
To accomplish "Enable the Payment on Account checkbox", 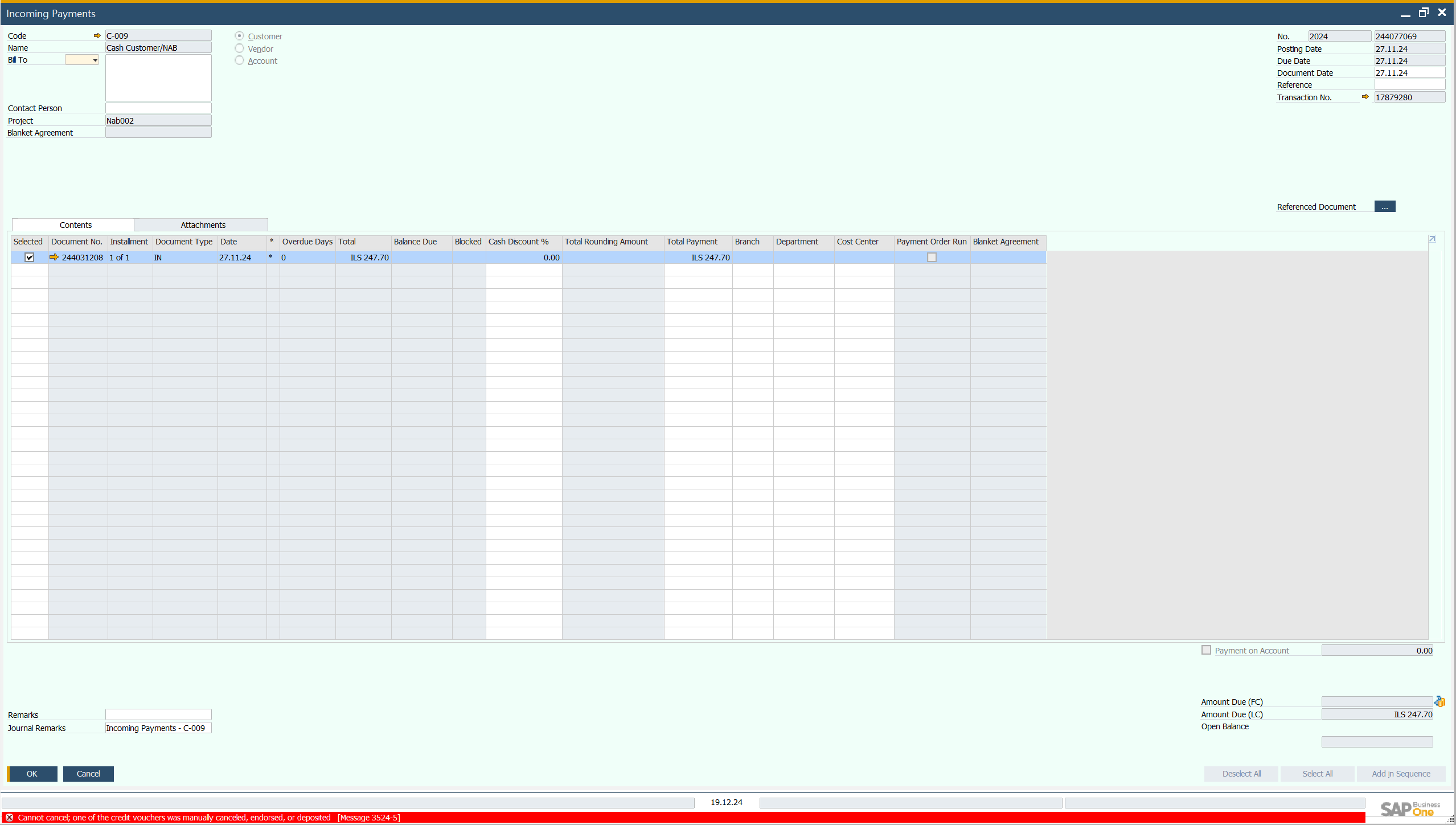I will coord(1206,650).
